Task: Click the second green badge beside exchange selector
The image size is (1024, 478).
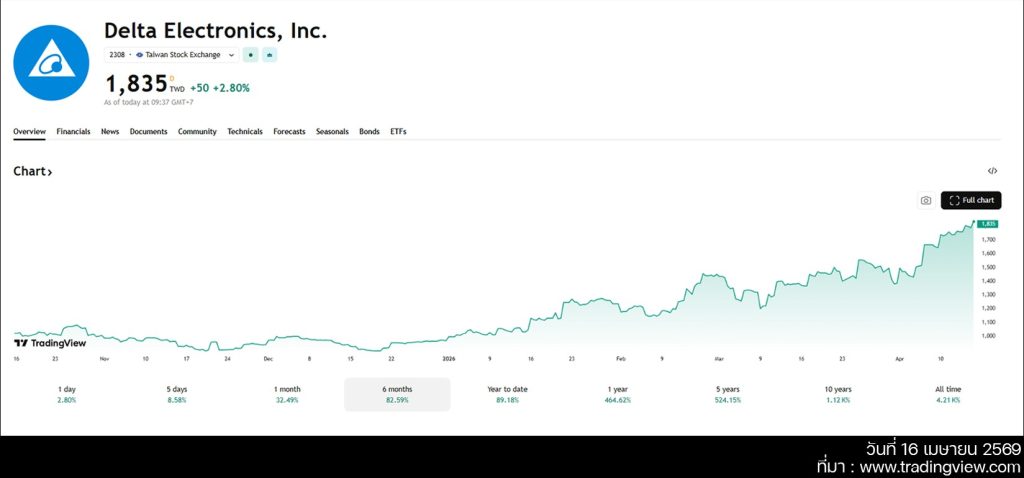Action: click(269, 55)
